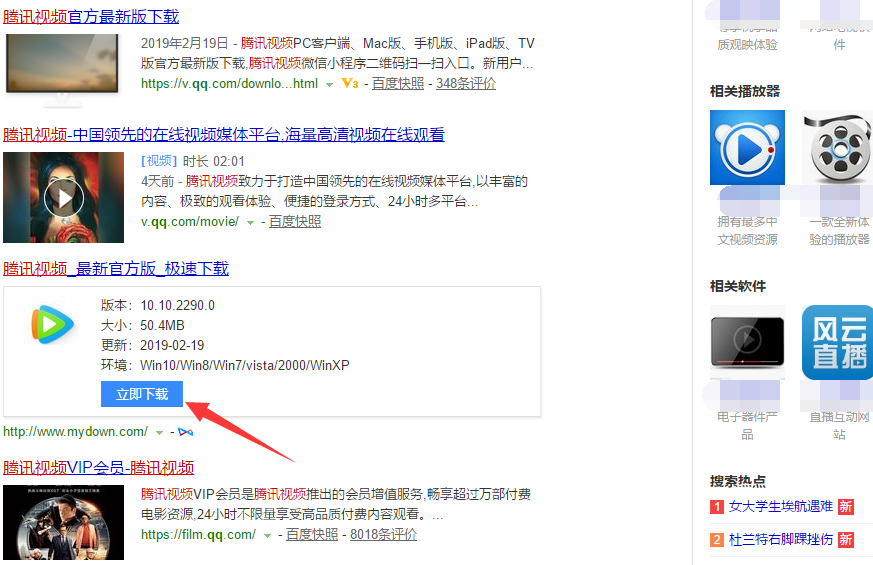The height and width of the screenshot is (565, 873).
Task: Click the V3 credibility badge icon
Action: [350, 83]
